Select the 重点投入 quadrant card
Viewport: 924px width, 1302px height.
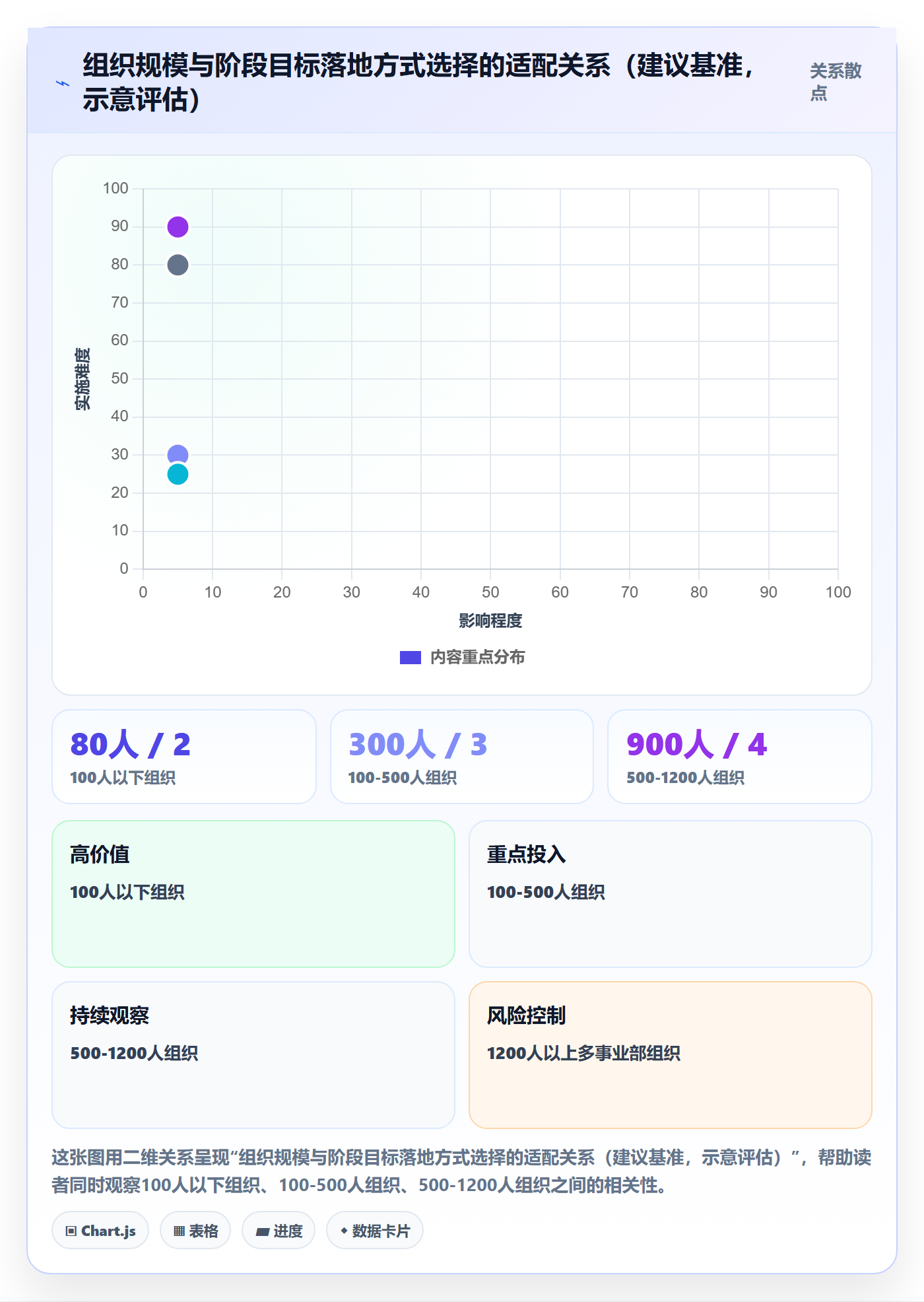pos(671,894)
